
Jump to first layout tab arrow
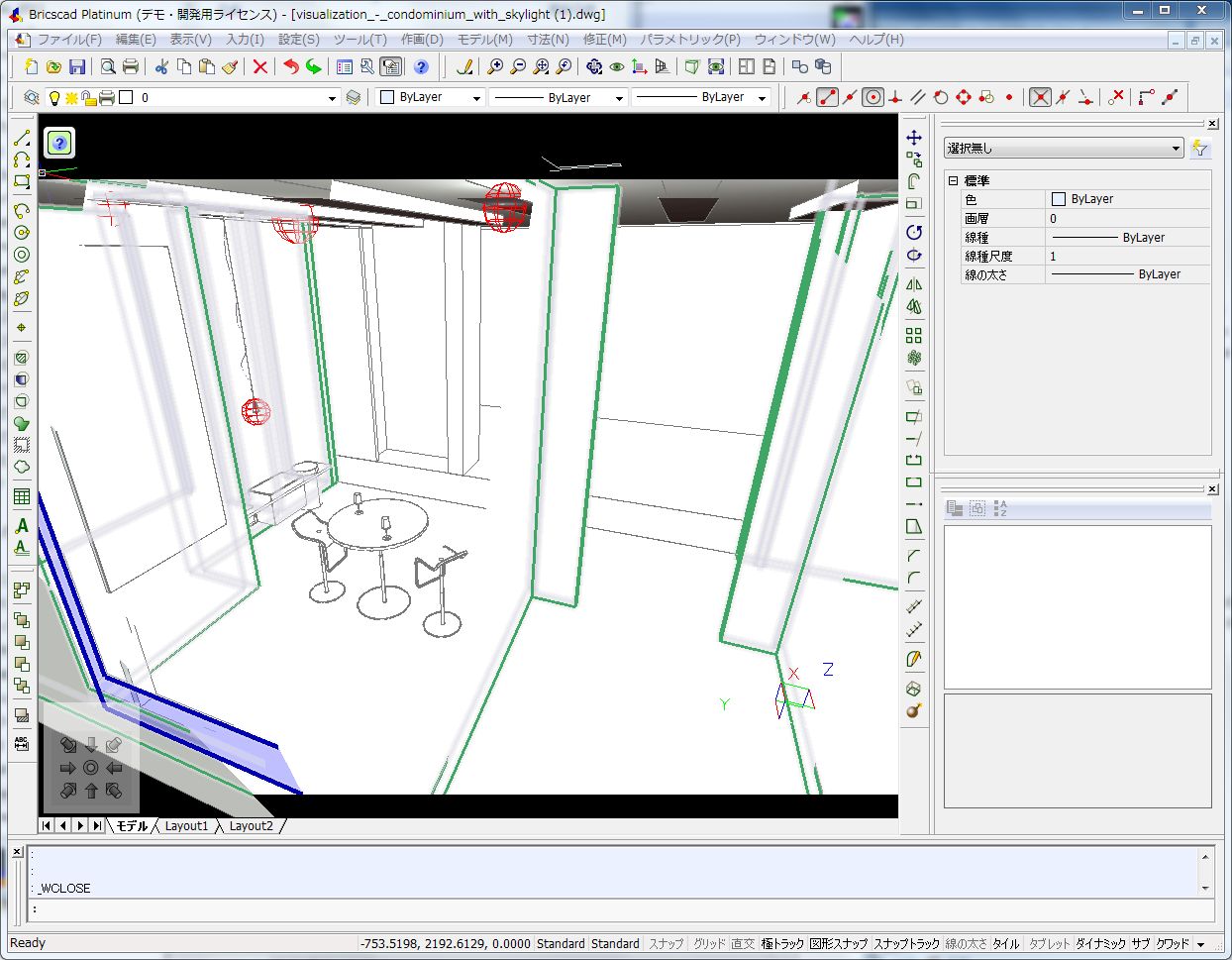point(47,825)
